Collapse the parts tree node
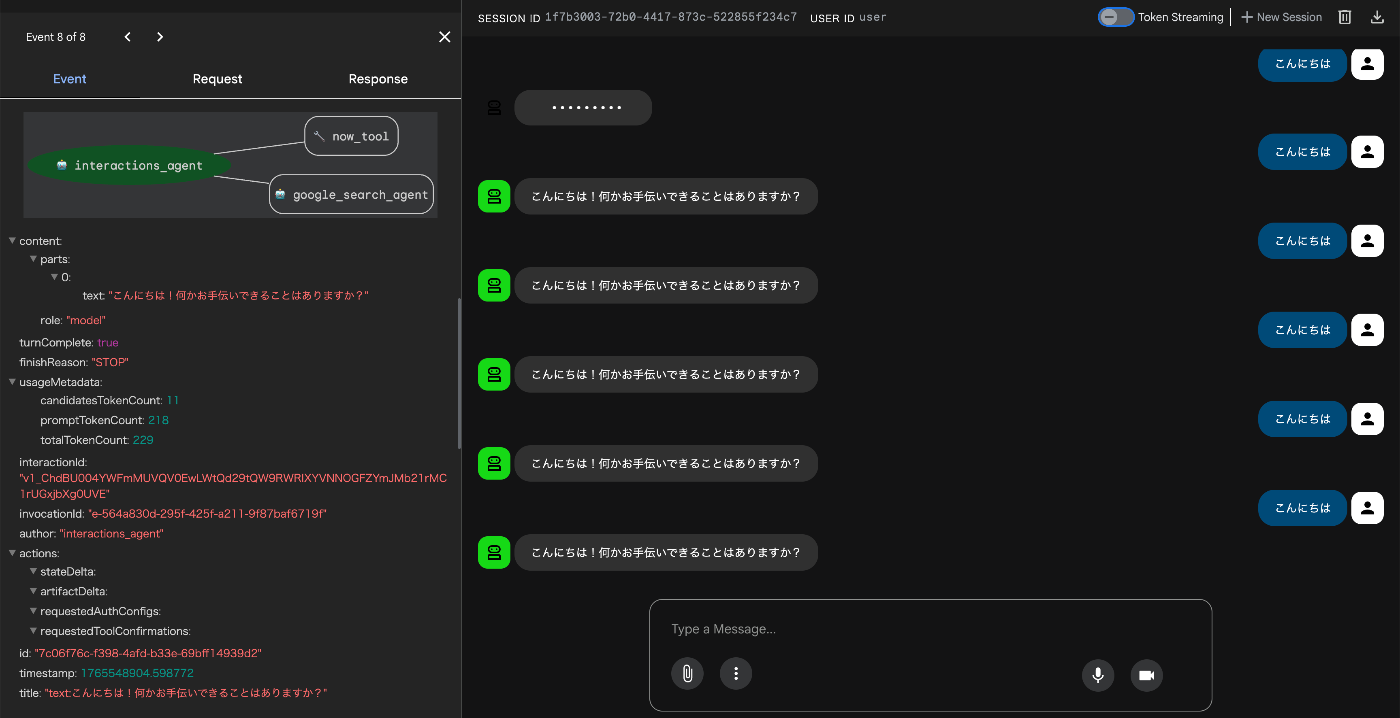This screenshot has height=718, width=1400. 33,259
